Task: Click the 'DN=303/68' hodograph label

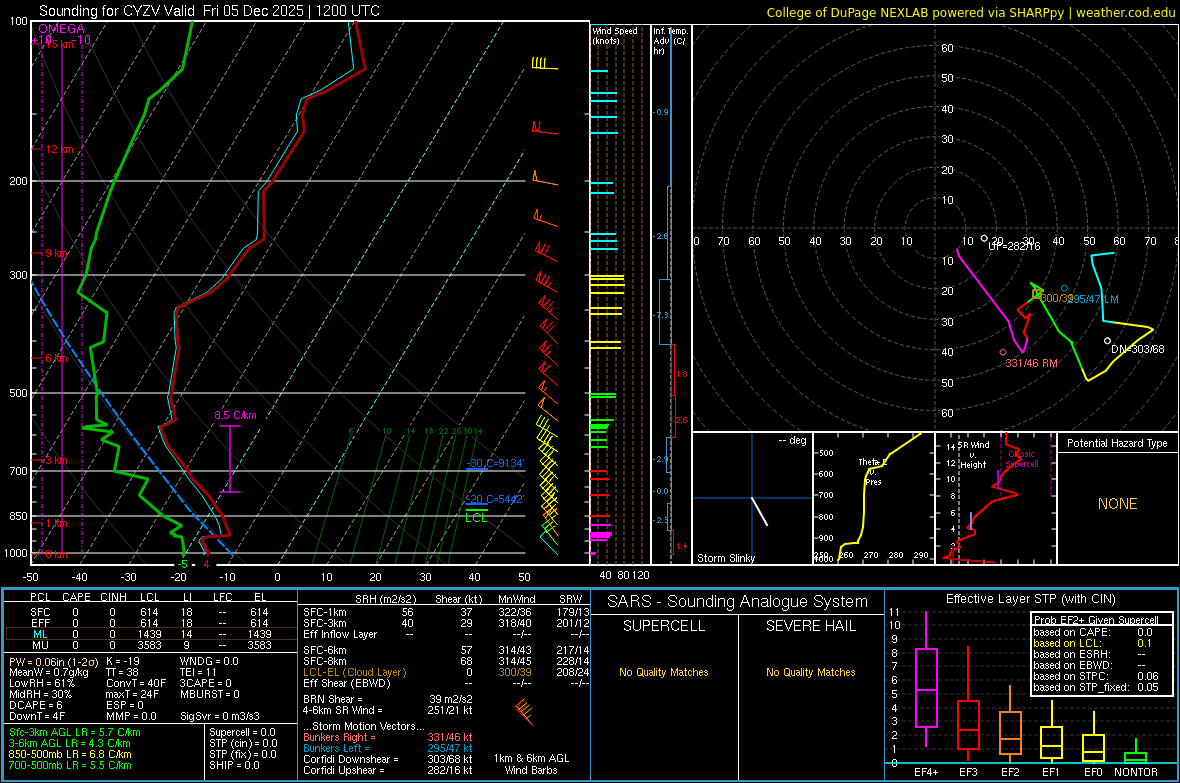Action: (1137, 349)
